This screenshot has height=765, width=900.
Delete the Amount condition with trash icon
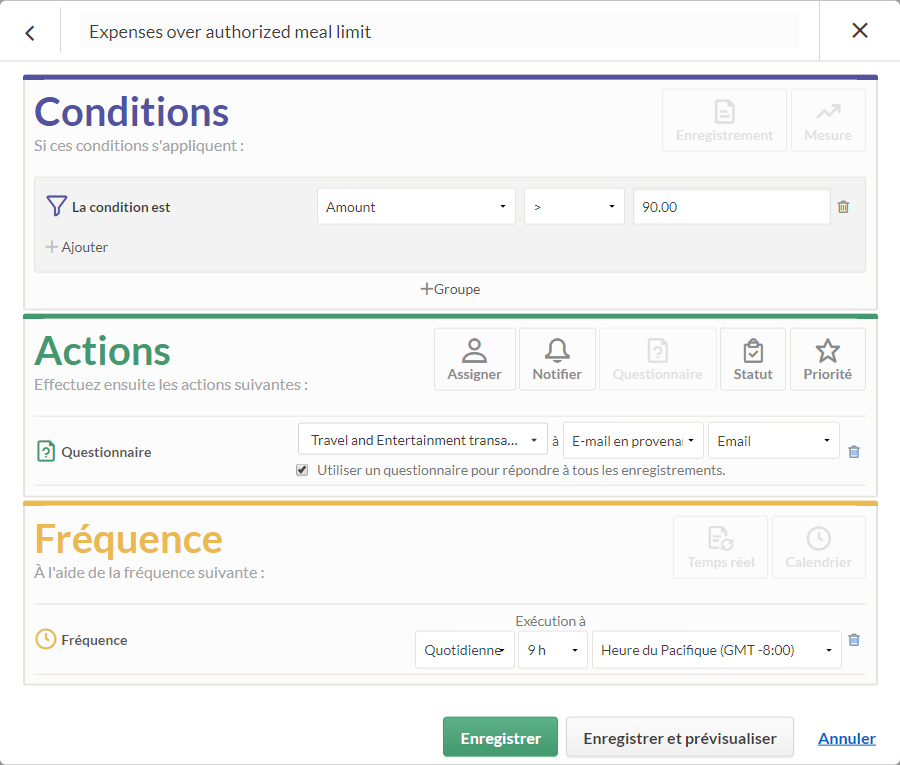[x=843, y=207]
